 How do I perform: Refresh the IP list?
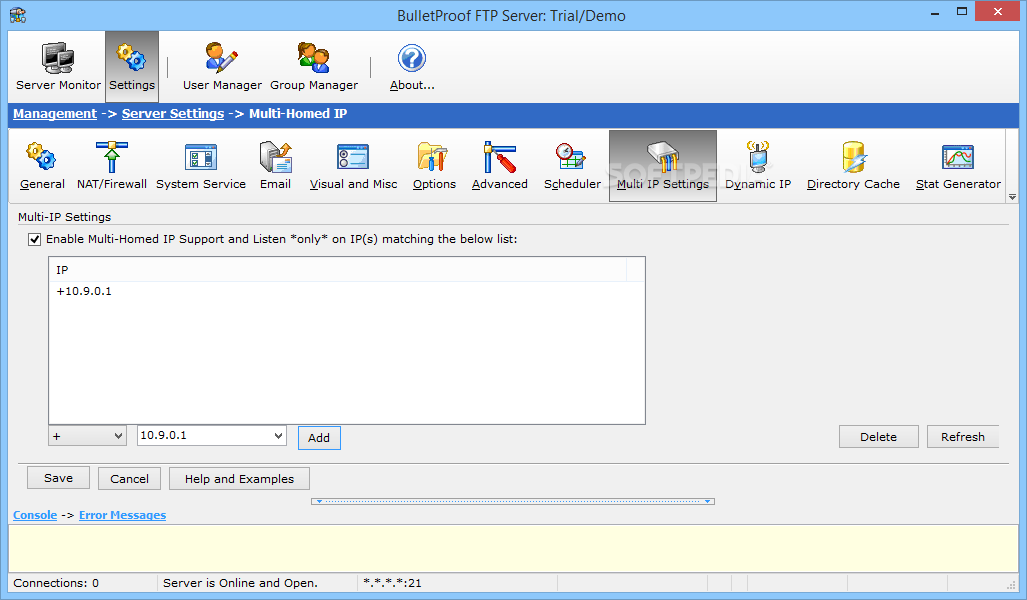[x=963, y=437]
